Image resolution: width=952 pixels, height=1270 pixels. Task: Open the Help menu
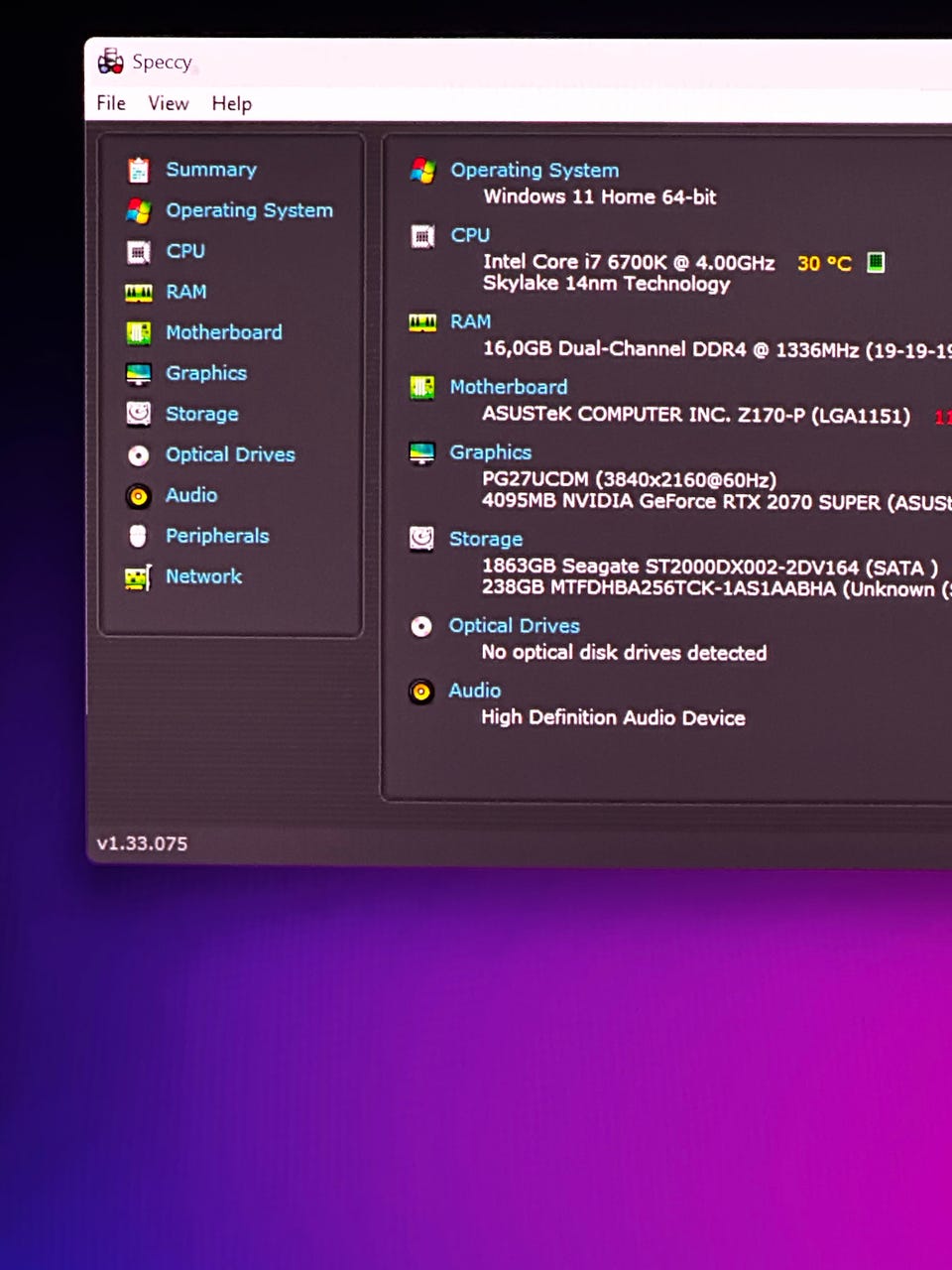point(232,103)
